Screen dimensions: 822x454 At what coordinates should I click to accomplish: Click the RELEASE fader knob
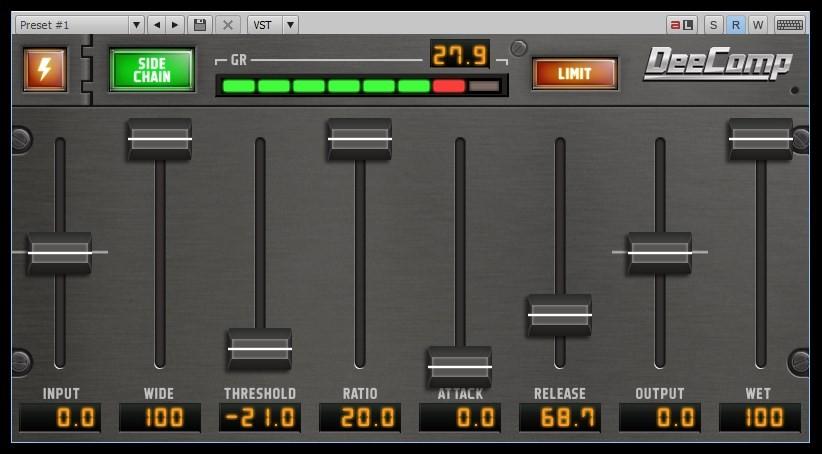(x=560, y=315)
